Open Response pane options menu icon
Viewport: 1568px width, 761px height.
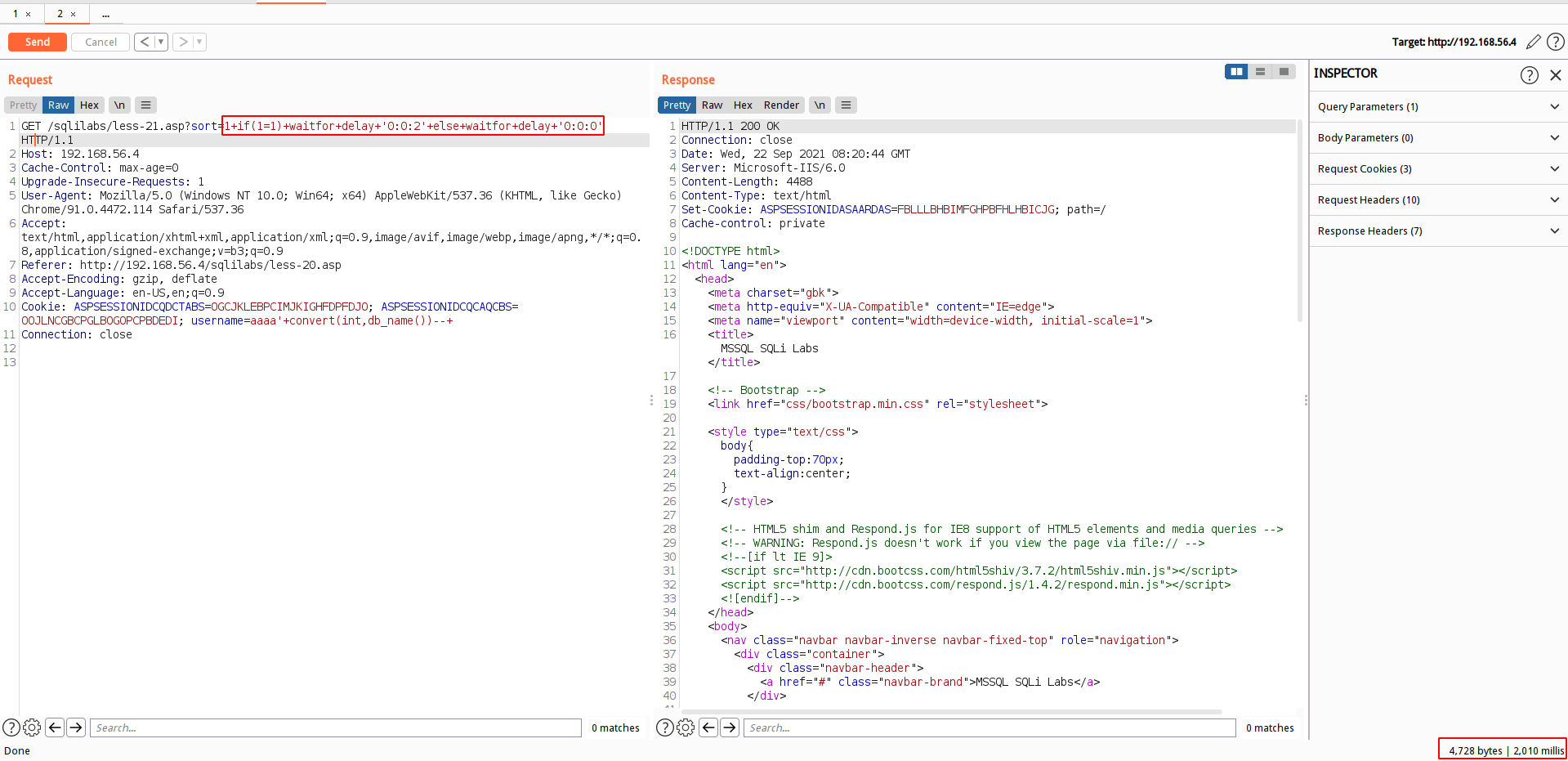pyautogui.click(x=846, y=105)
